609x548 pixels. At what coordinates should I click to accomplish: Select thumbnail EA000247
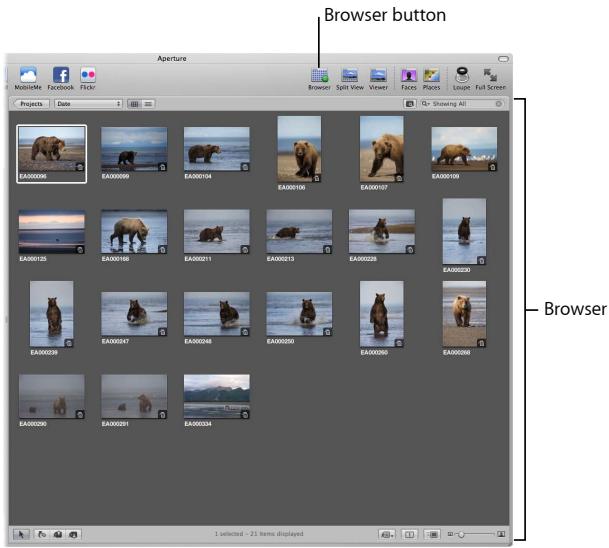tap(134, 314)
